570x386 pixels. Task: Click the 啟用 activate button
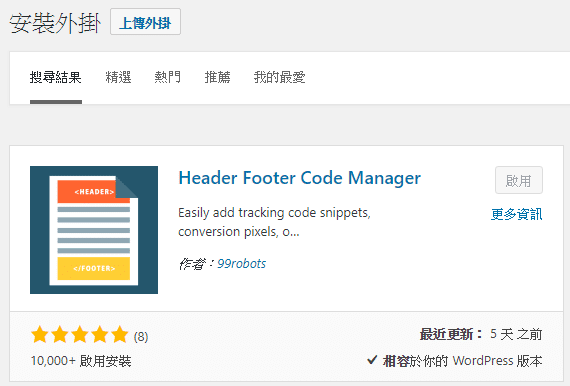tap(519, 180)
